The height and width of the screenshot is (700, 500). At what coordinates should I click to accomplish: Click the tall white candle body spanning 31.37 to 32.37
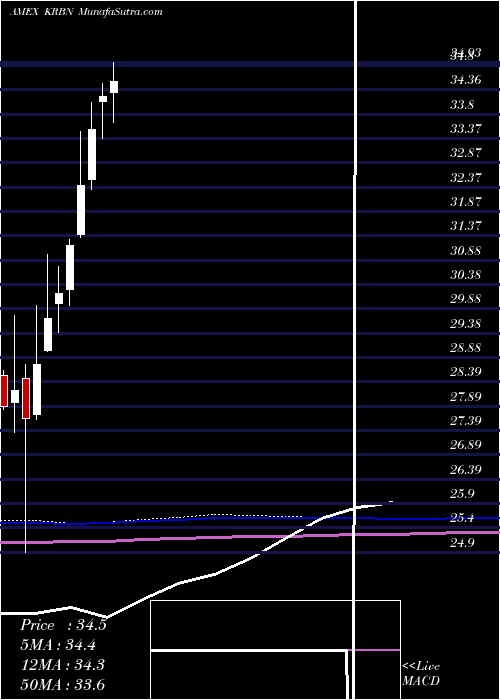click(x=81, y=210)
